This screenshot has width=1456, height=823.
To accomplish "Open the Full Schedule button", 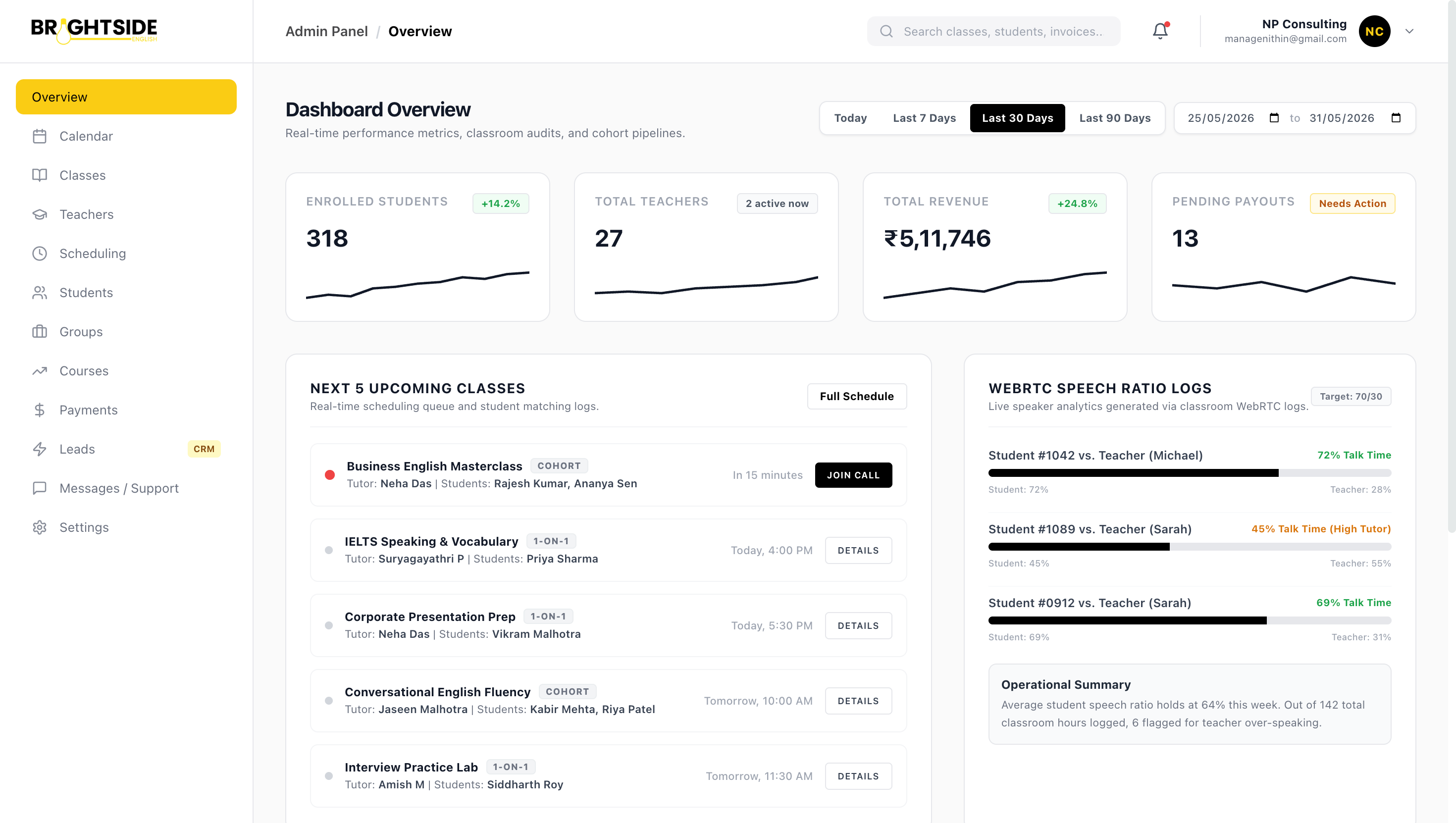I will (856, 396).
